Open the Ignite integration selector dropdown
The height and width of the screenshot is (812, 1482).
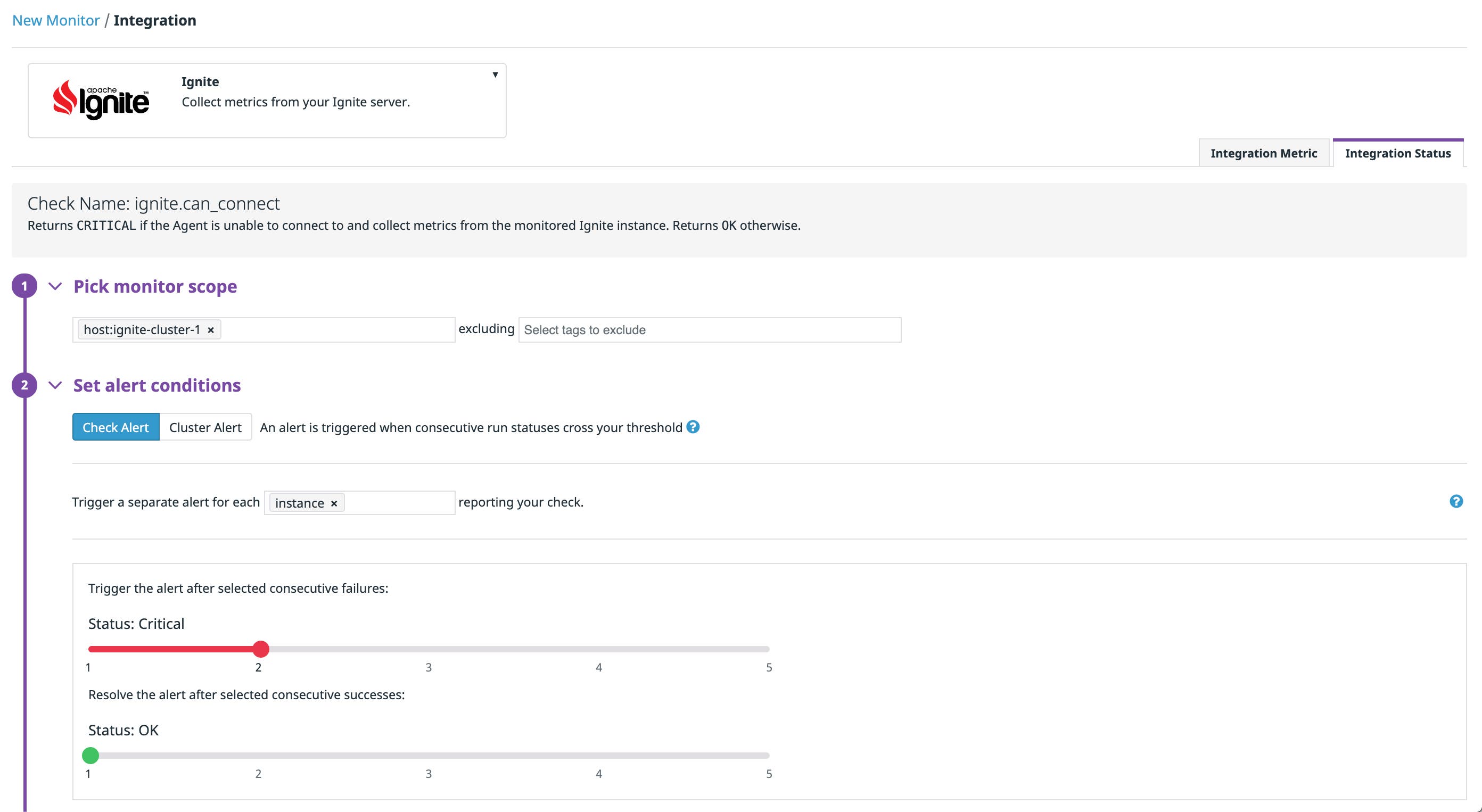[495, 73]
